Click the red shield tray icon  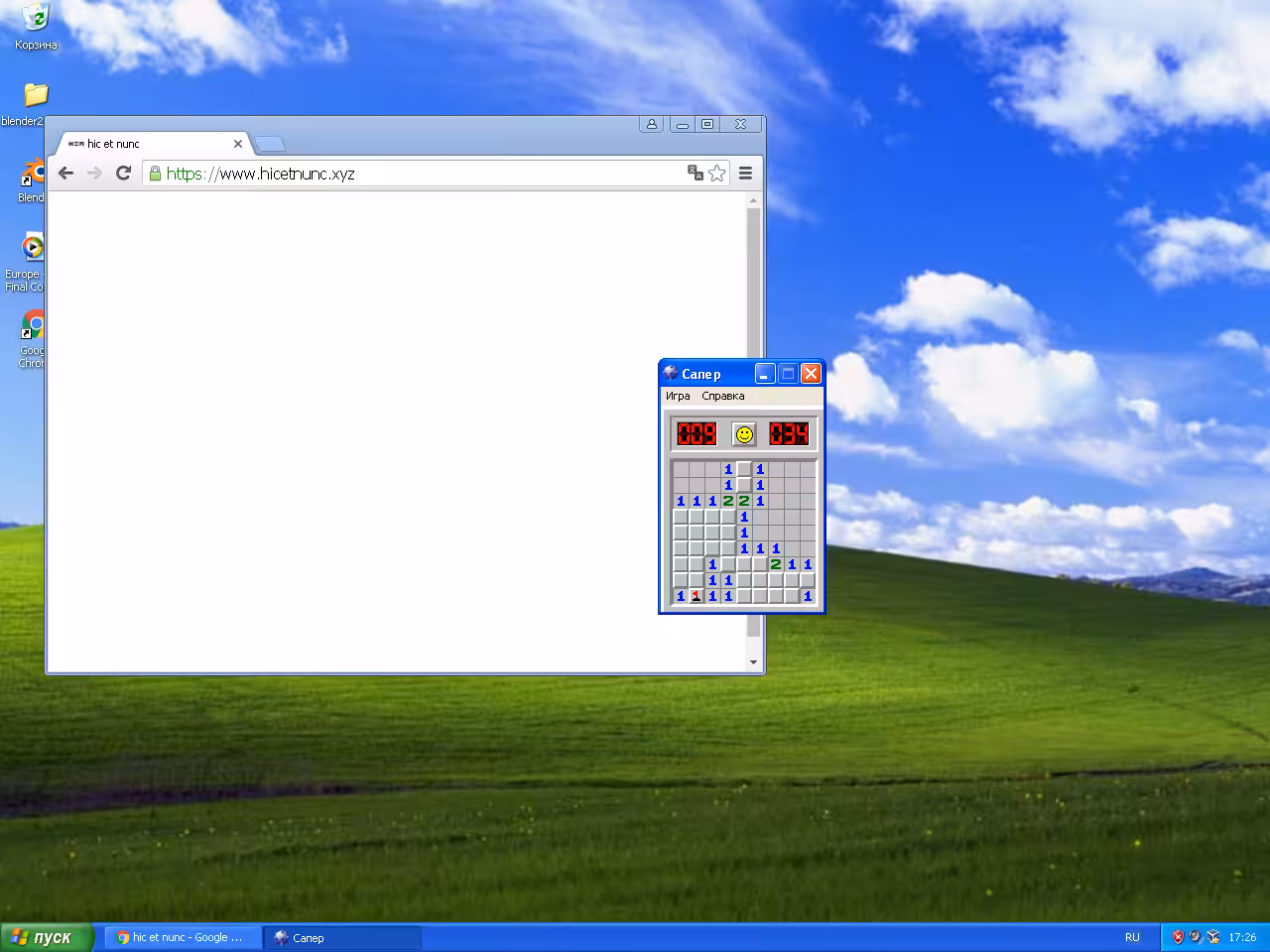[x=1178, y=937]
